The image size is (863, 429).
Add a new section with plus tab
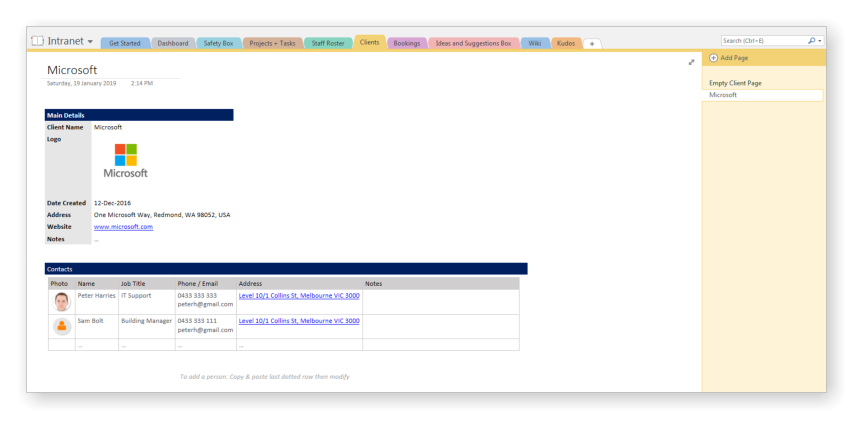click(x=592, y=44)
